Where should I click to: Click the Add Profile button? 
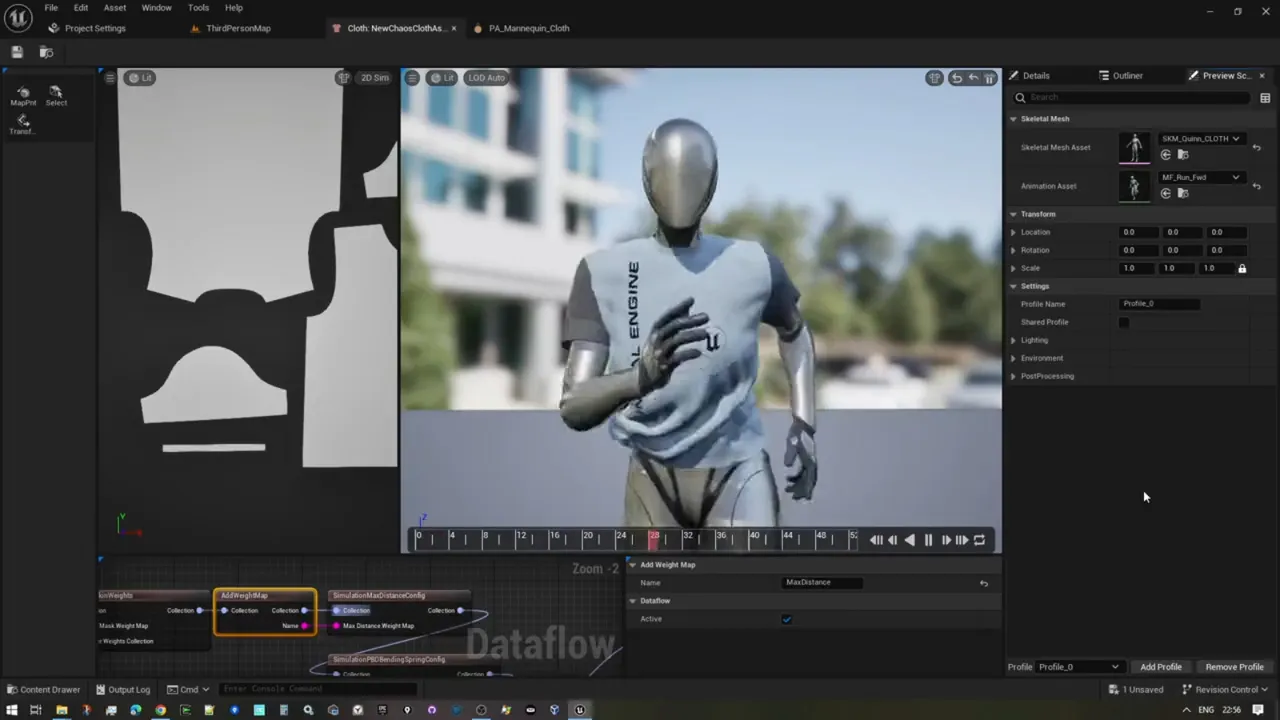click(x=1161, y=667)
